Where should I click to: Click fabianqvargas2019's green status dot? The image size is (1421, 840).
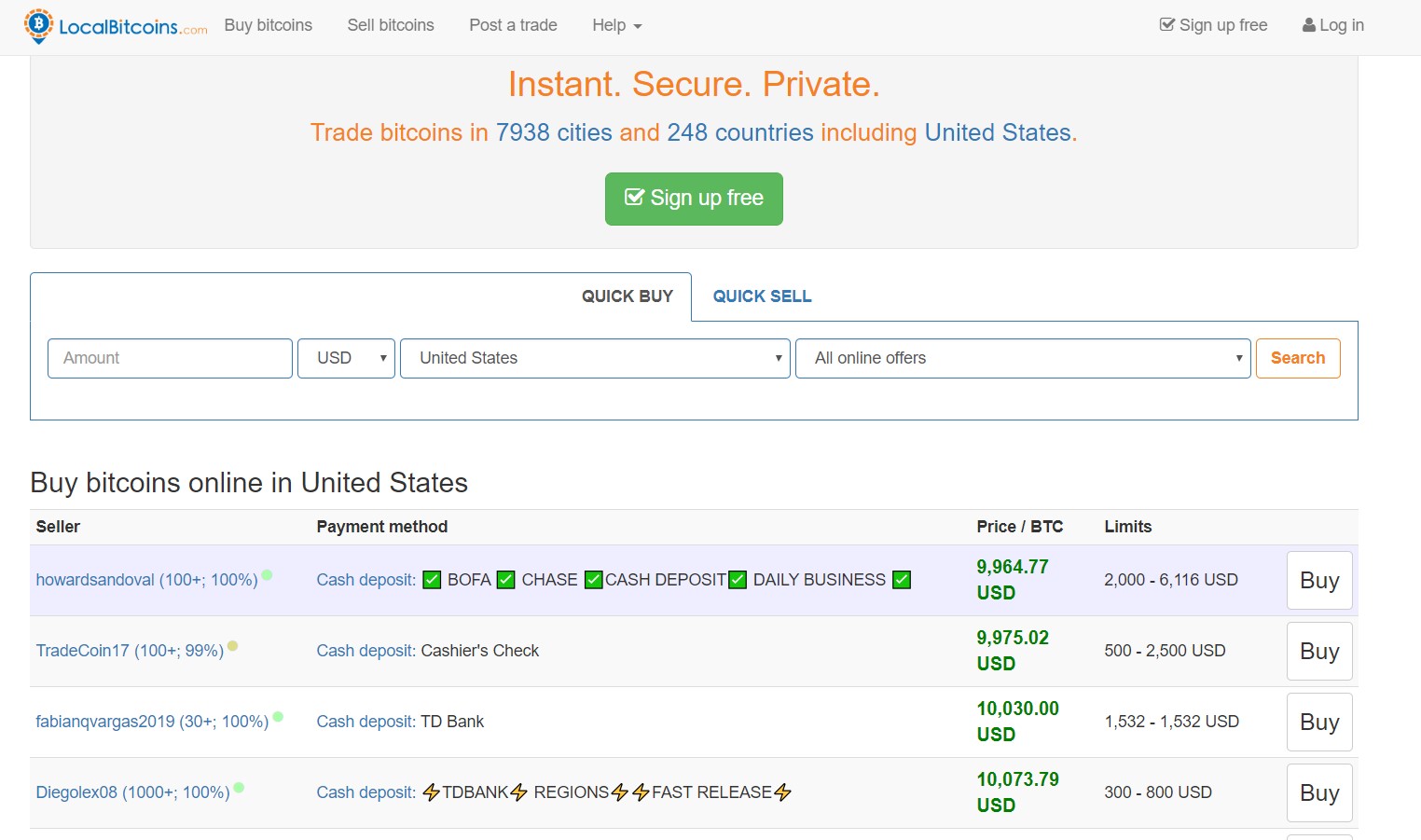pos(278,717)
